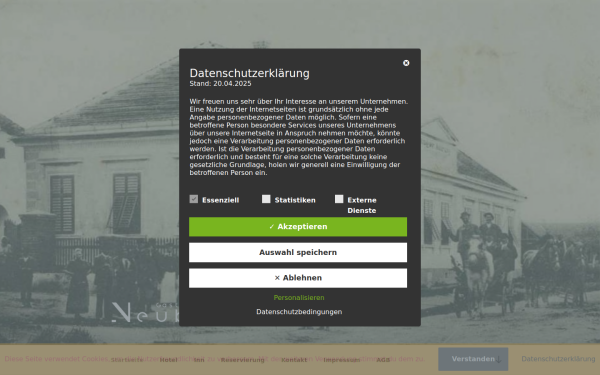The image size is (600, 375).
Task: Close the Datenschutzerklärung dialog with X icon
Action: [x=406, y=63]
